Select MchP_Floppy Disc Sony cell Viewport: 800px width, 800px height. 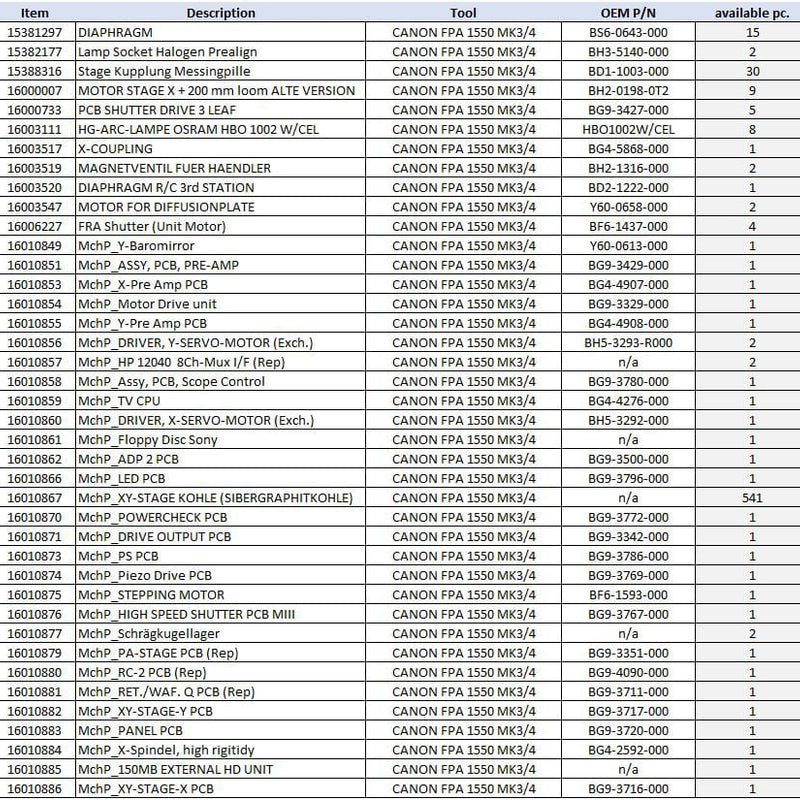[x=220, y=439]
